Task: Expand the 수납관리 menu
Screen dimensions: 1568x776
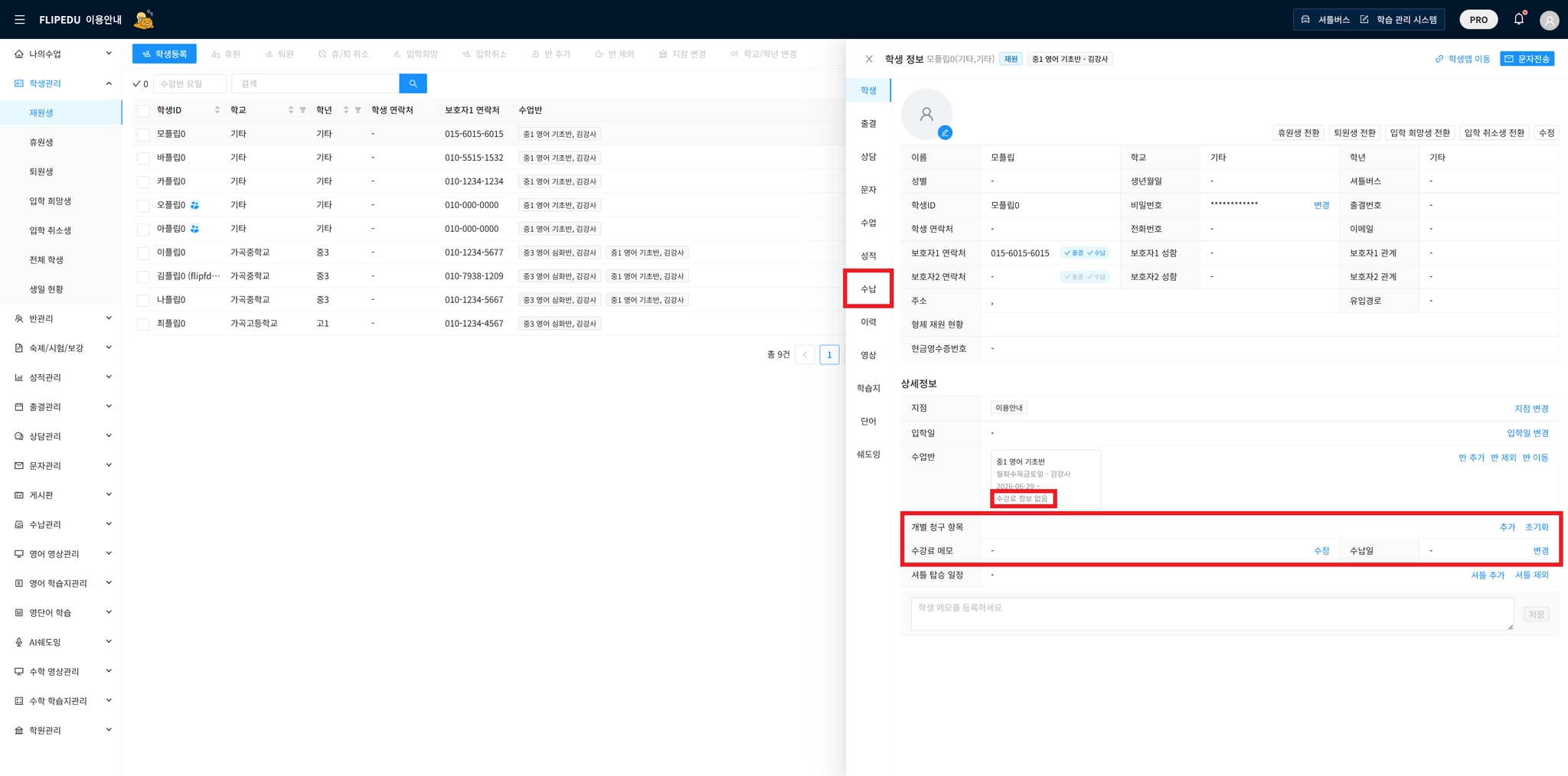Action: tap(61, 525)
